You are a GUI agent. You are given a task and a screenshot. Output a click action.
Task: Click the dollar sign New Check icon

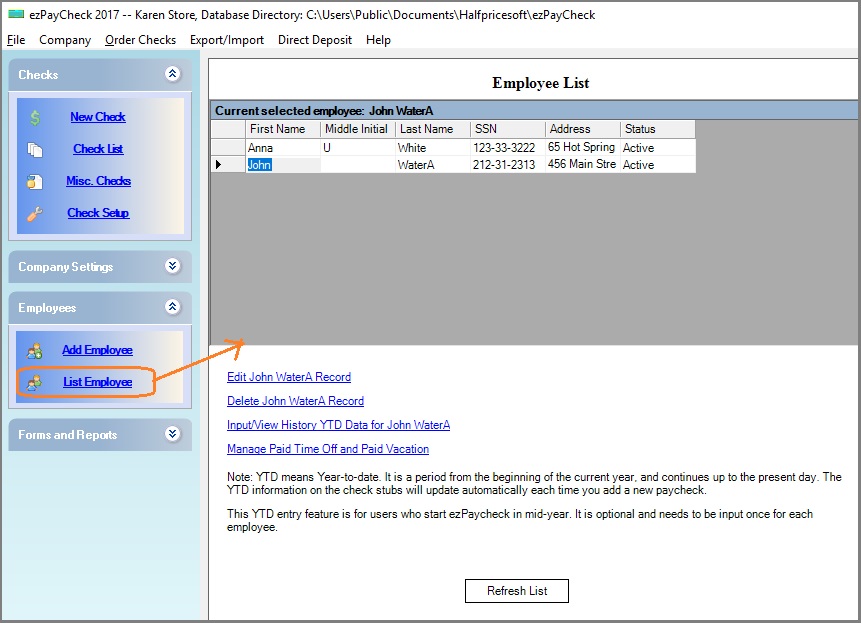(35, 117)
